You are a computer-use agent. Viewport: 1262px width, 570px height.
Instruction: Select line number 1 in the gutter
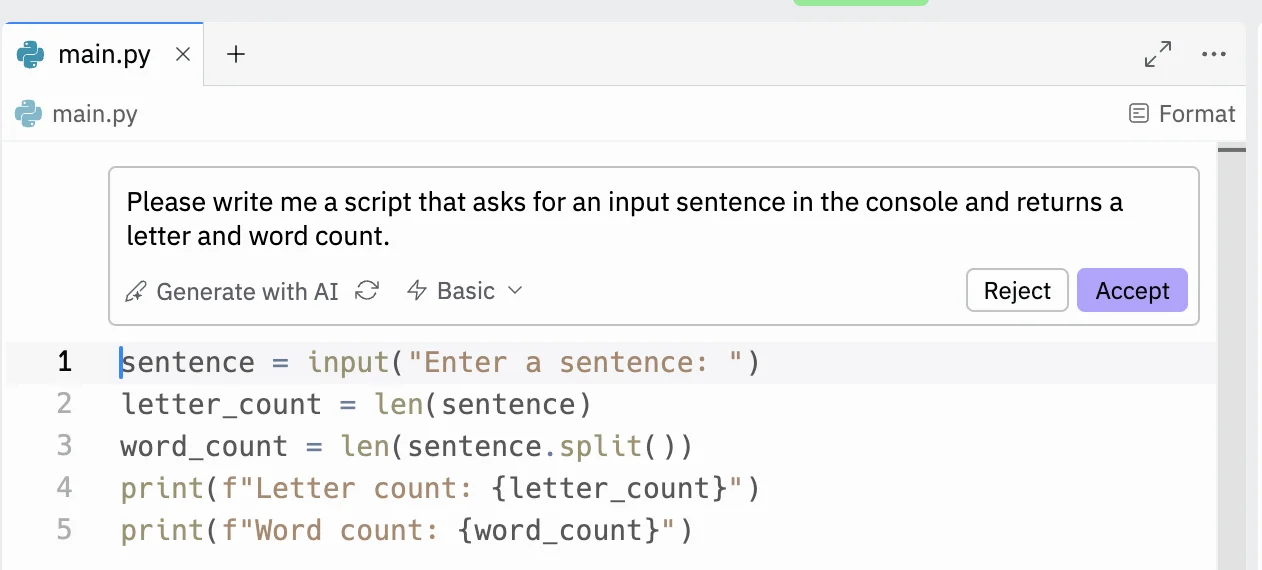coord(65,362)
